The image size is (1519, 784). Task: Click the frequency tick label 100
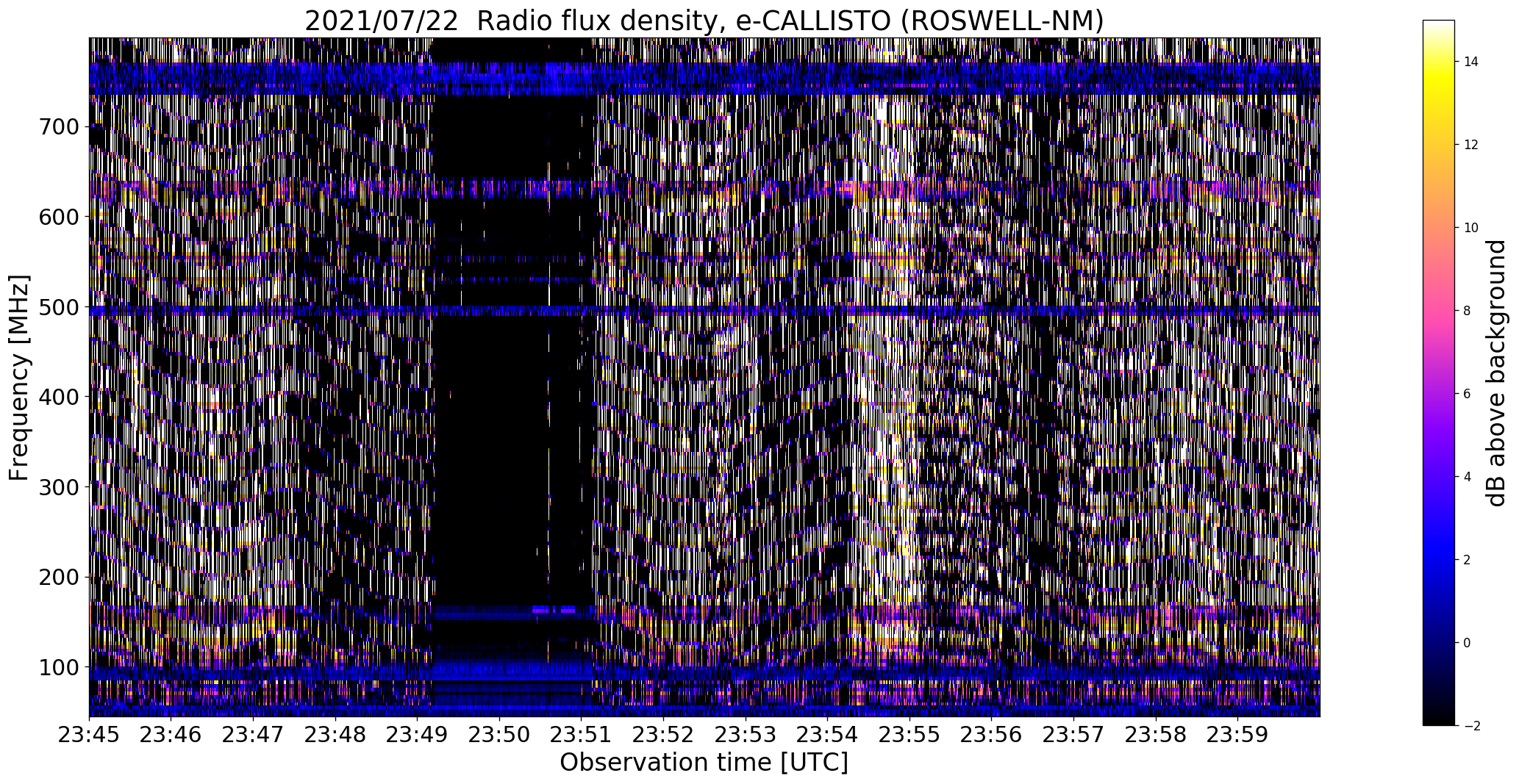point(60,667)
